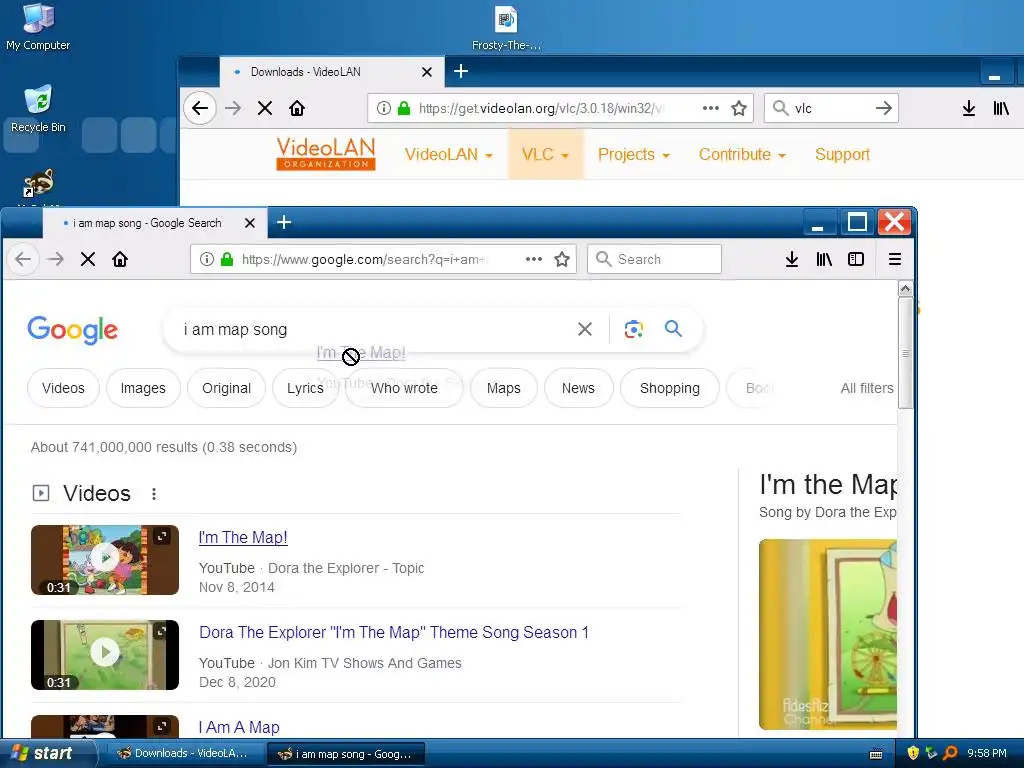Image resolution: width=1024 pixels, height=768 pixels.
Task: Open the My Computer desktop icon
Action: pyautogui.click(x=38, y=26)
